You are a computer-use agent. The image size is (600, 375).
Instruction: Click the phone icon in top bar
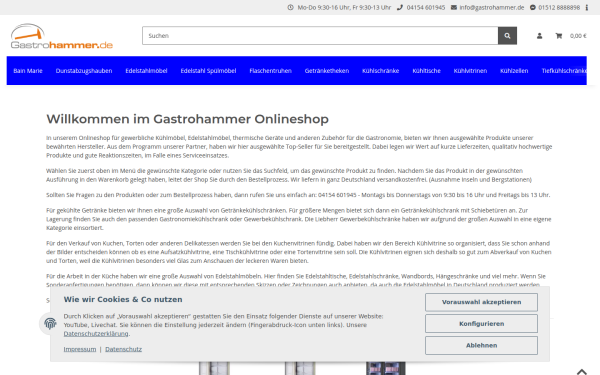[x=400, y=7]
